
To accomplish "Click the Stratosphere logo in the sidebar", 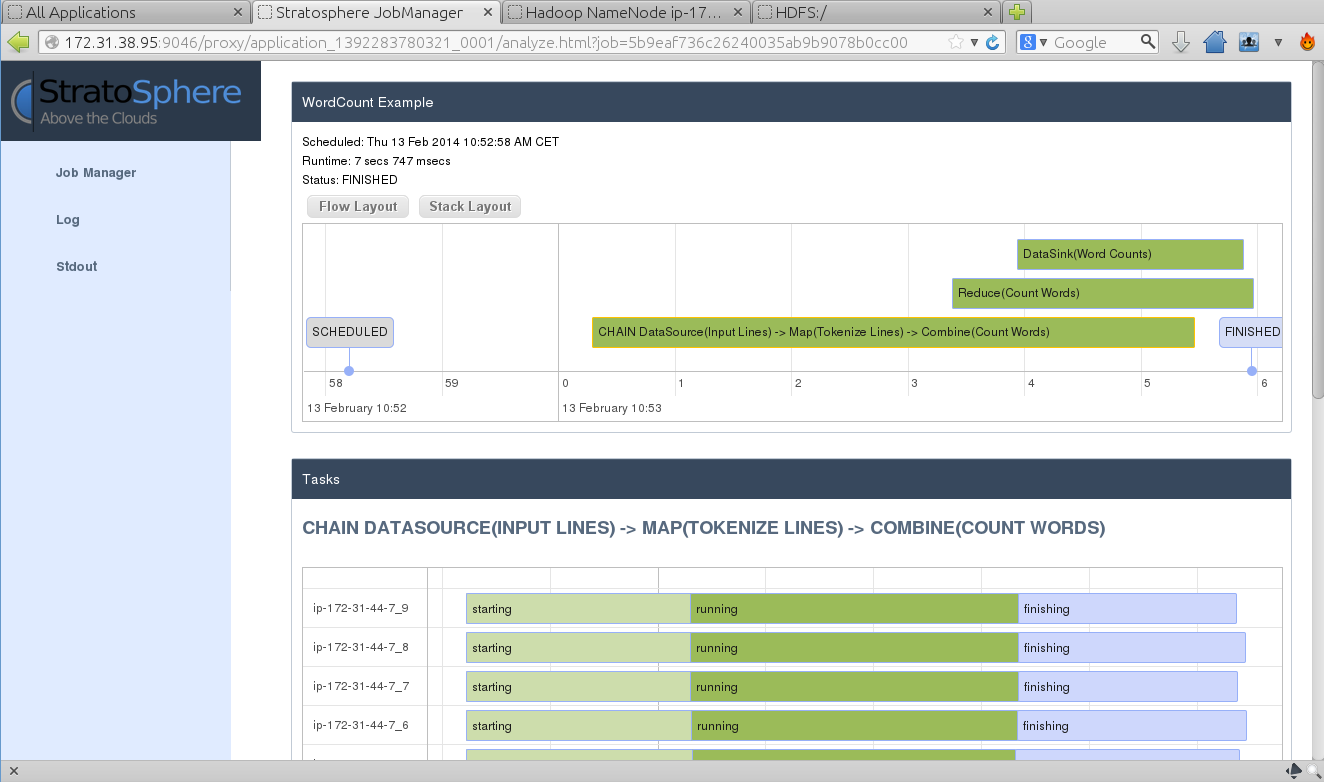I will [130, 102].
